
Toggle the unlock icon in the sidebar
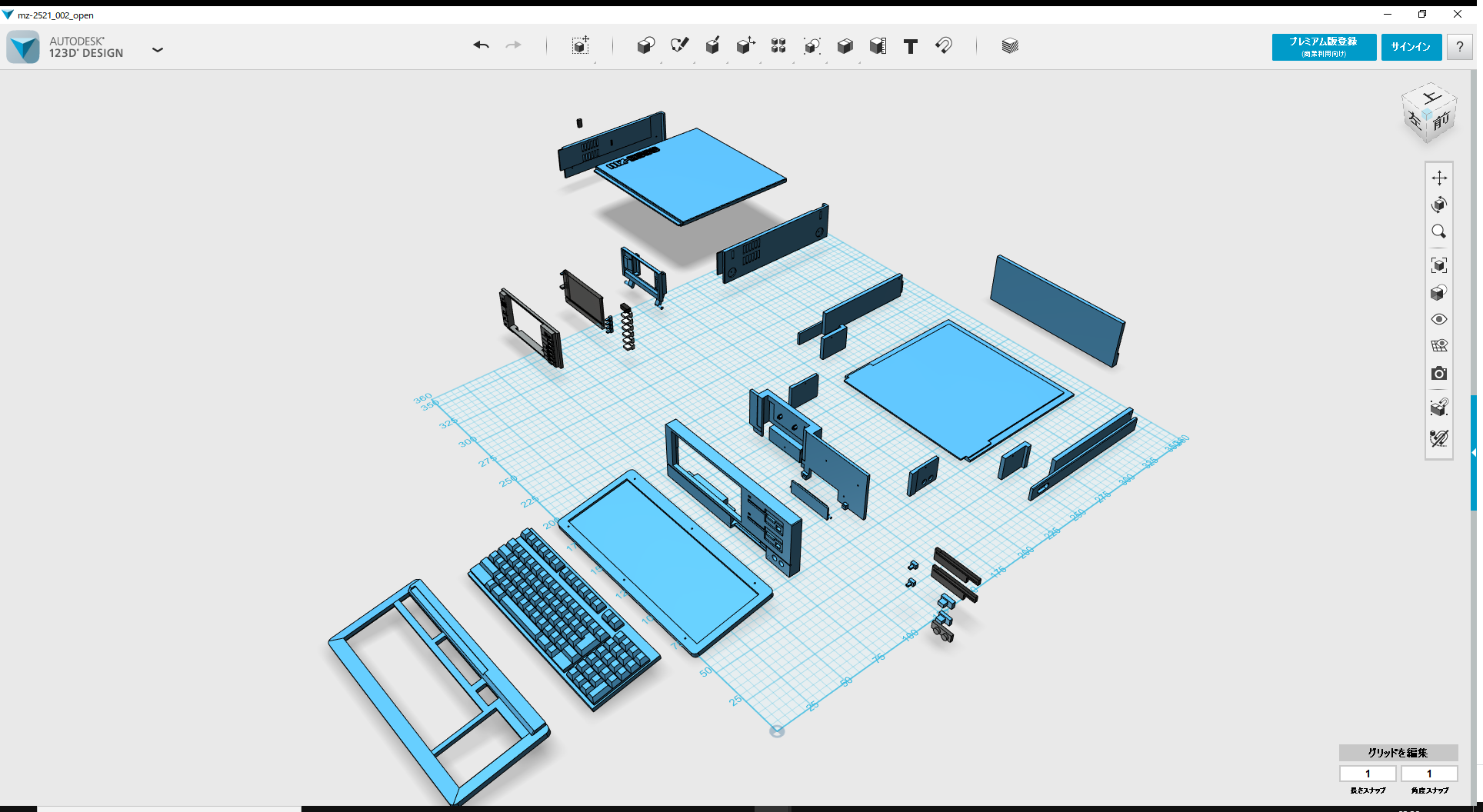tap(1438, 438)
